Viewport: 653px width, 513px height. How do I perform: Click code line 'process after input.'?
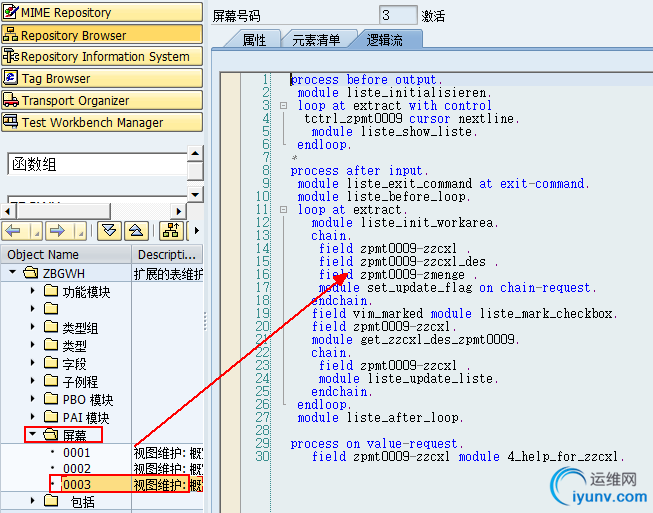pyautogui.click(x=359, y=170)
